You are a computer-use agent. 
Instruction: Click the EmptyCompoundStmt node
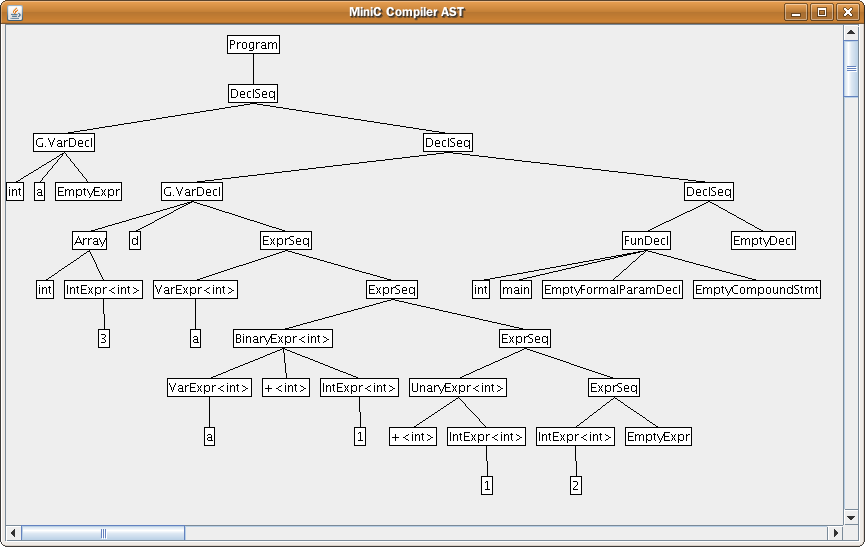click(x=756, y=290)
